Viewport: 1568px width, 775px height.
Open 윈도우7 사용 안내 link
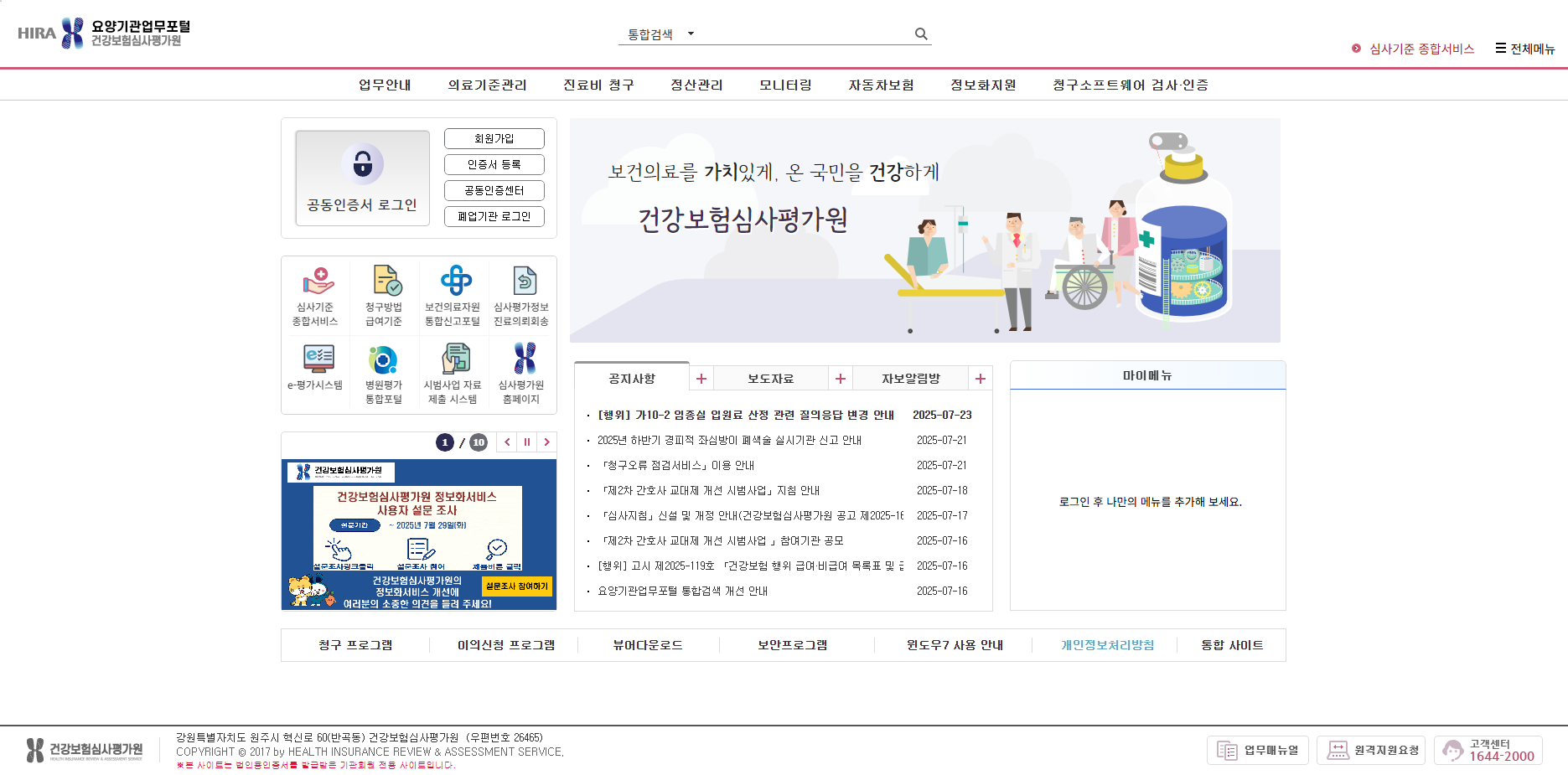click(955, 645)
